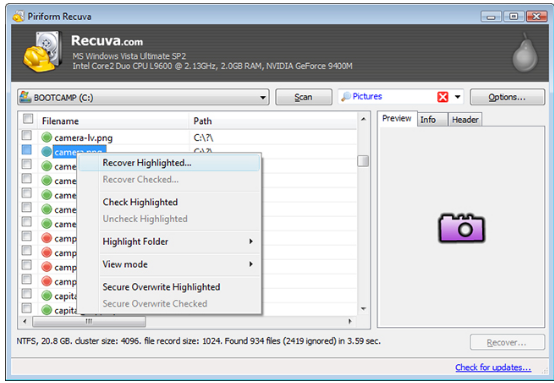The height and width of the screenshot is (383, 554).
Task: Click the Recuva hard-hat drive logo
Action: [x=42, y=52]
